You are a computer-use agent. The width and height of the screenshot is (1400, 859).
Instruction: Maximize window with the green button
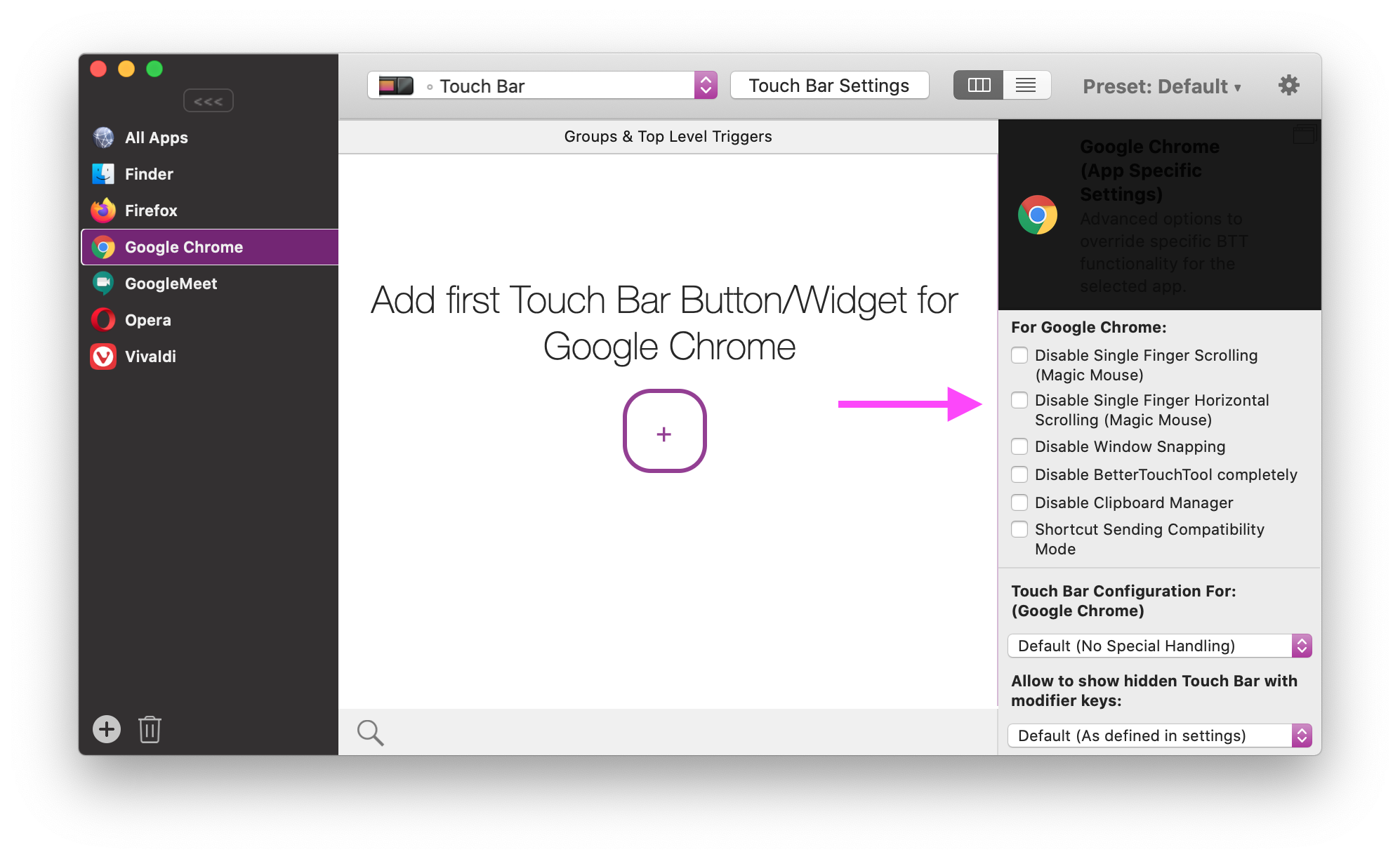[x=154, y=69]
